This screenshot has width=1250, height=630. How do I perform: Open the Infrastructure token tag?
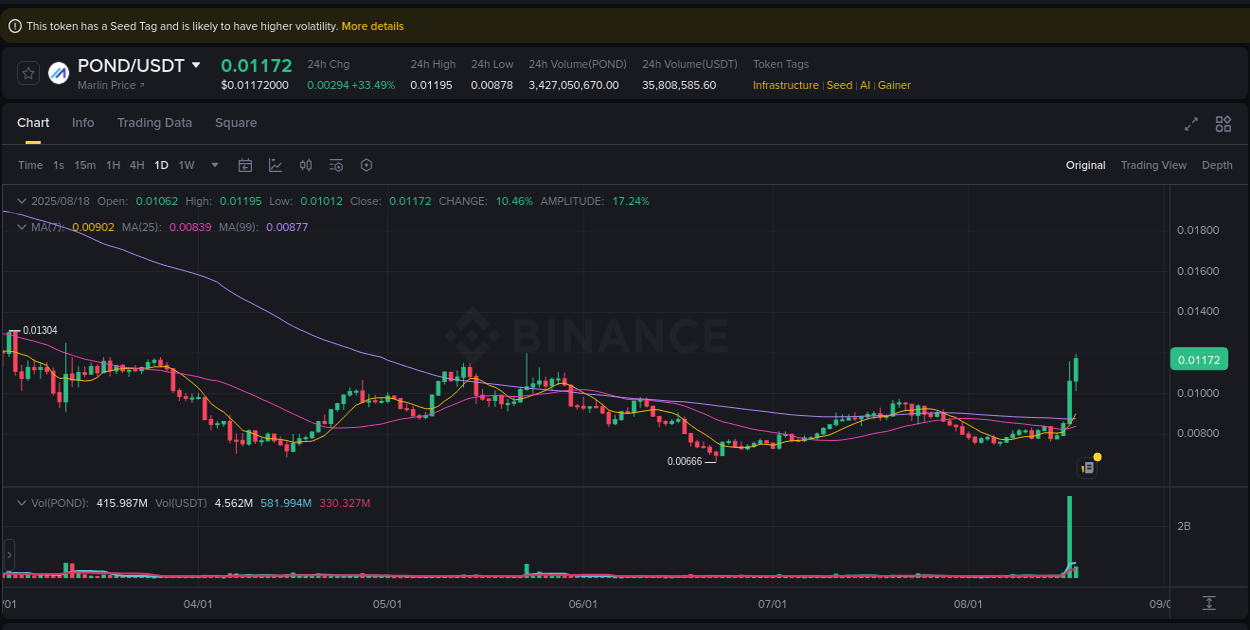pyautogui.click(x=786, y=85)
